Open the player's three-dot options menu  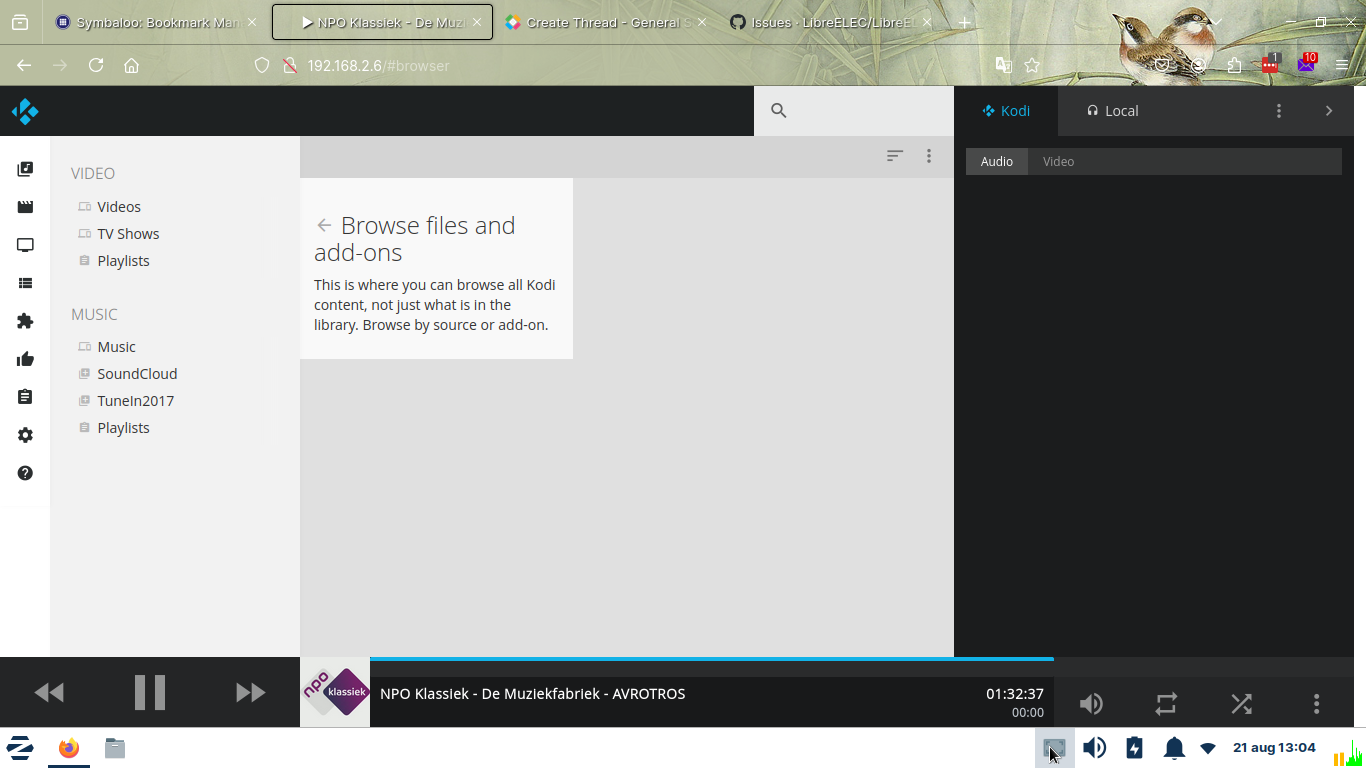(x=1316, y=704)
